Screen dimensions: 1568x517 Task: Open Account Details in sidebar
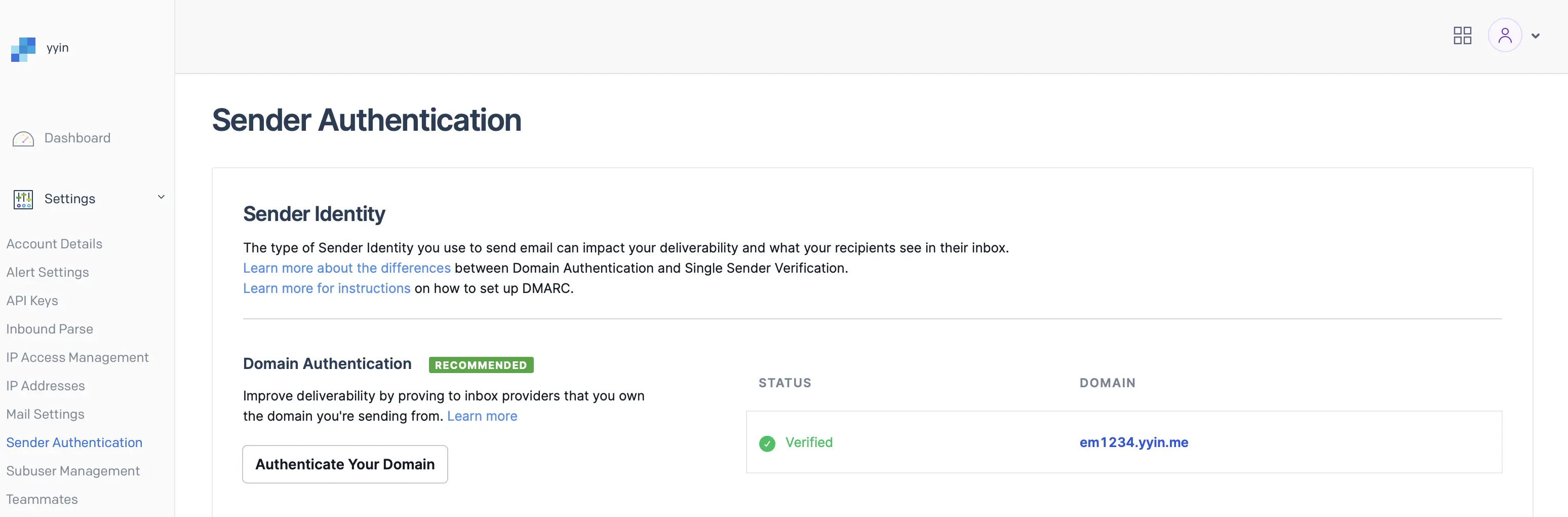coord(54,244)
